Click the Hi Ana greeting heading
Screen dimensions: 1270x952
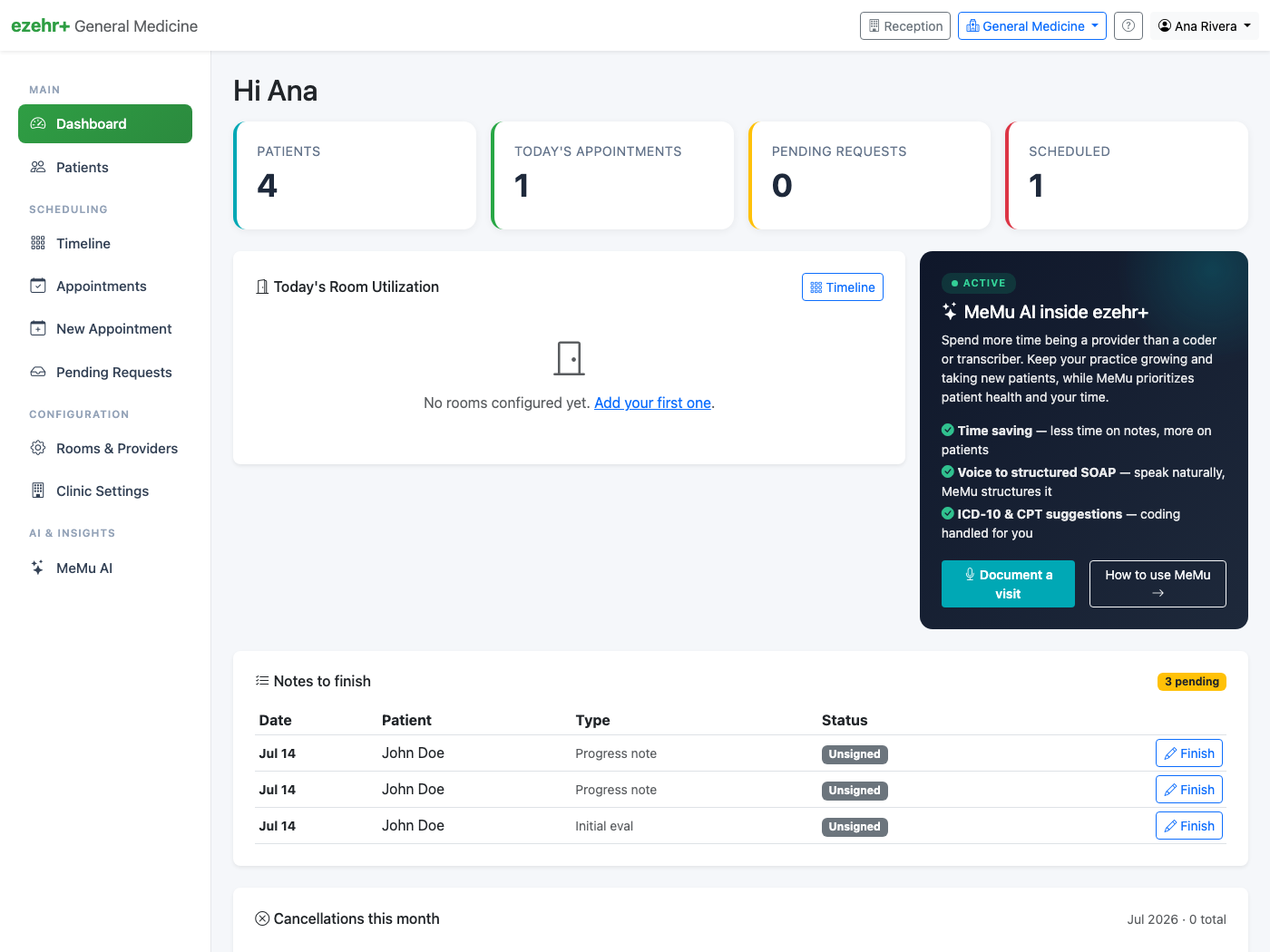[x=276, y=91]
